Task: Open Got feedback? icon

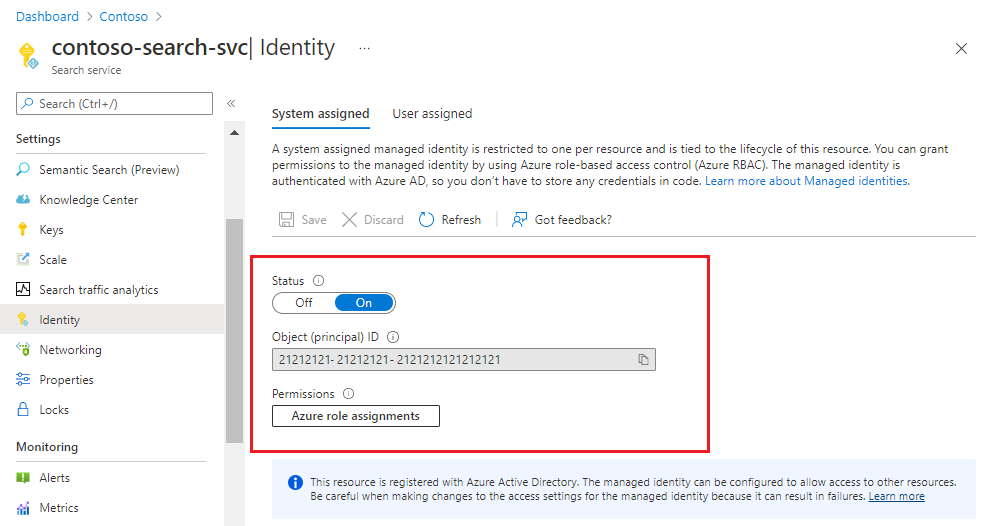Action: (x=519, y=220)
